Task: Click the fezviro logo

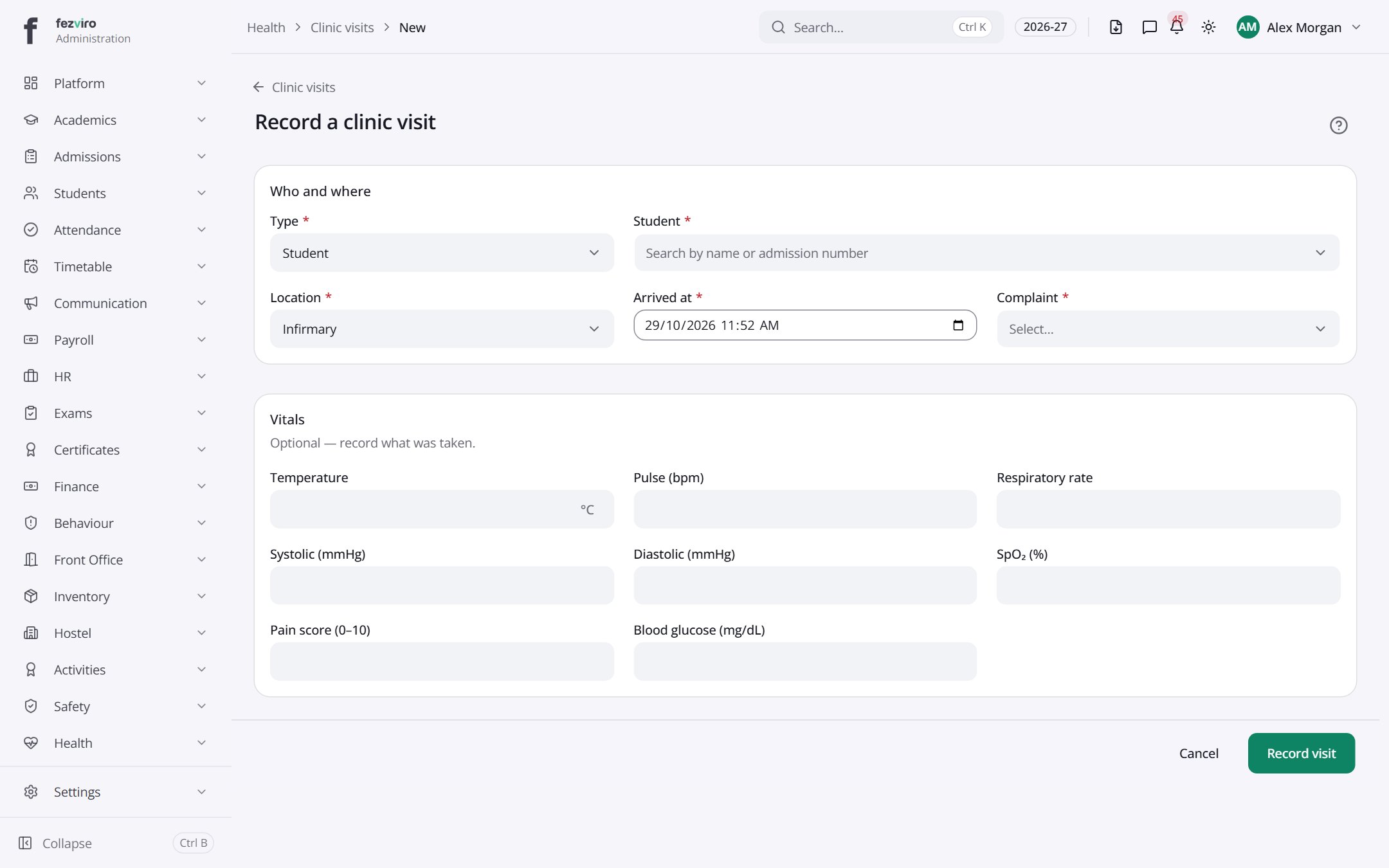Action: pyautogui.click(x=30, y=30)
